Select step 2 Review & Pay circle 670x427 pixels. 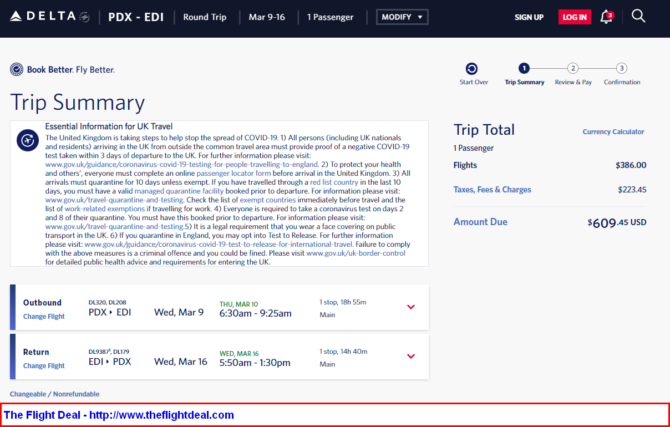[x=573, y=68]
